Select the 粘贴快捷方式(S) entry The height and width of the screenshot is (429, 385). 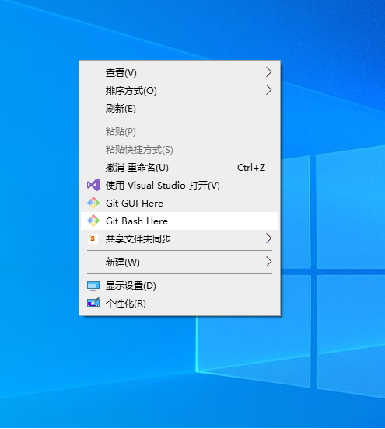pos(180,150)
